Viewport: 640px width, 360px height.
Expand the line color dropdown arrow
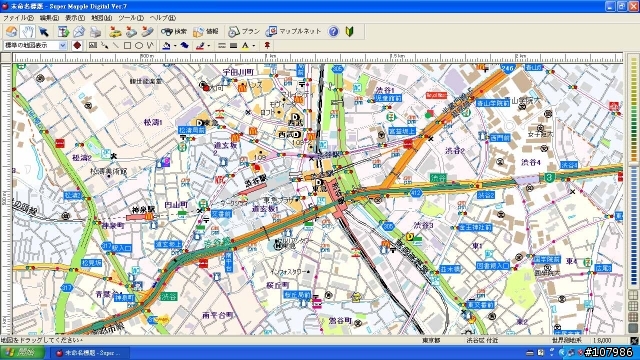209,46
